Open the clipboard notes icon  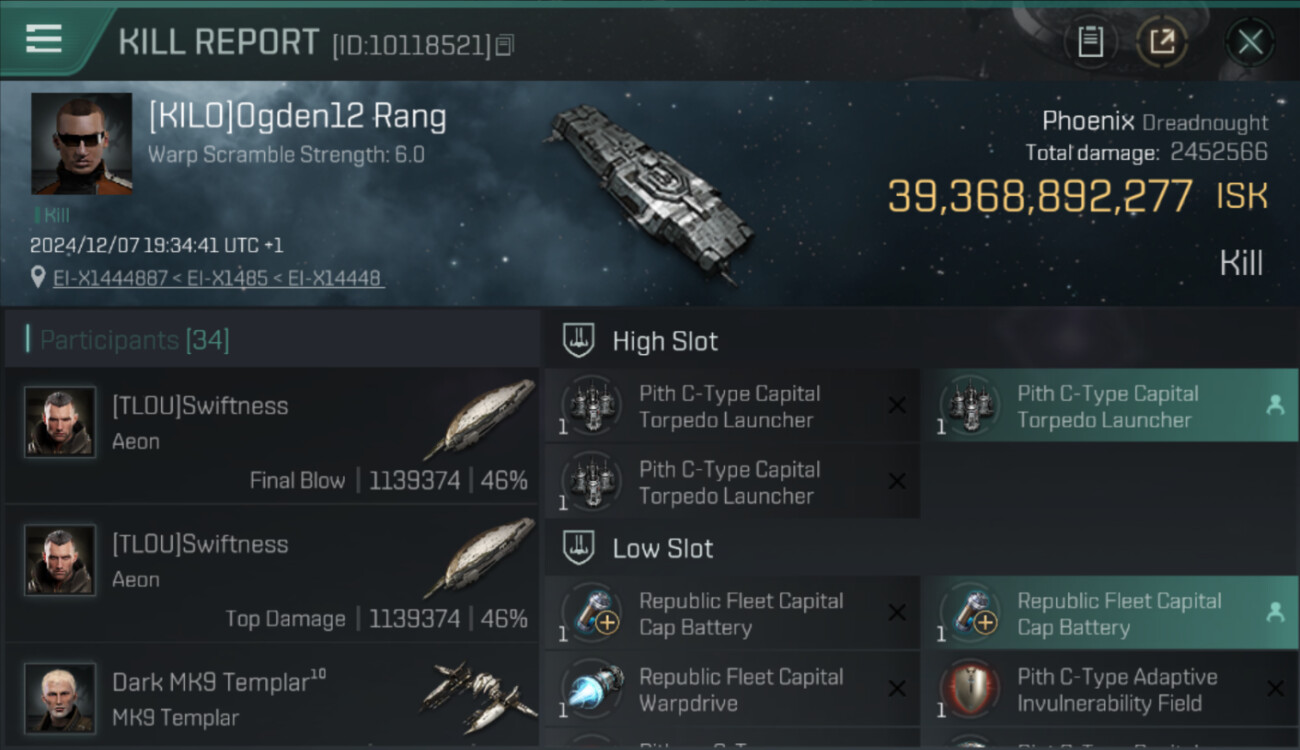coord(1090,42)
